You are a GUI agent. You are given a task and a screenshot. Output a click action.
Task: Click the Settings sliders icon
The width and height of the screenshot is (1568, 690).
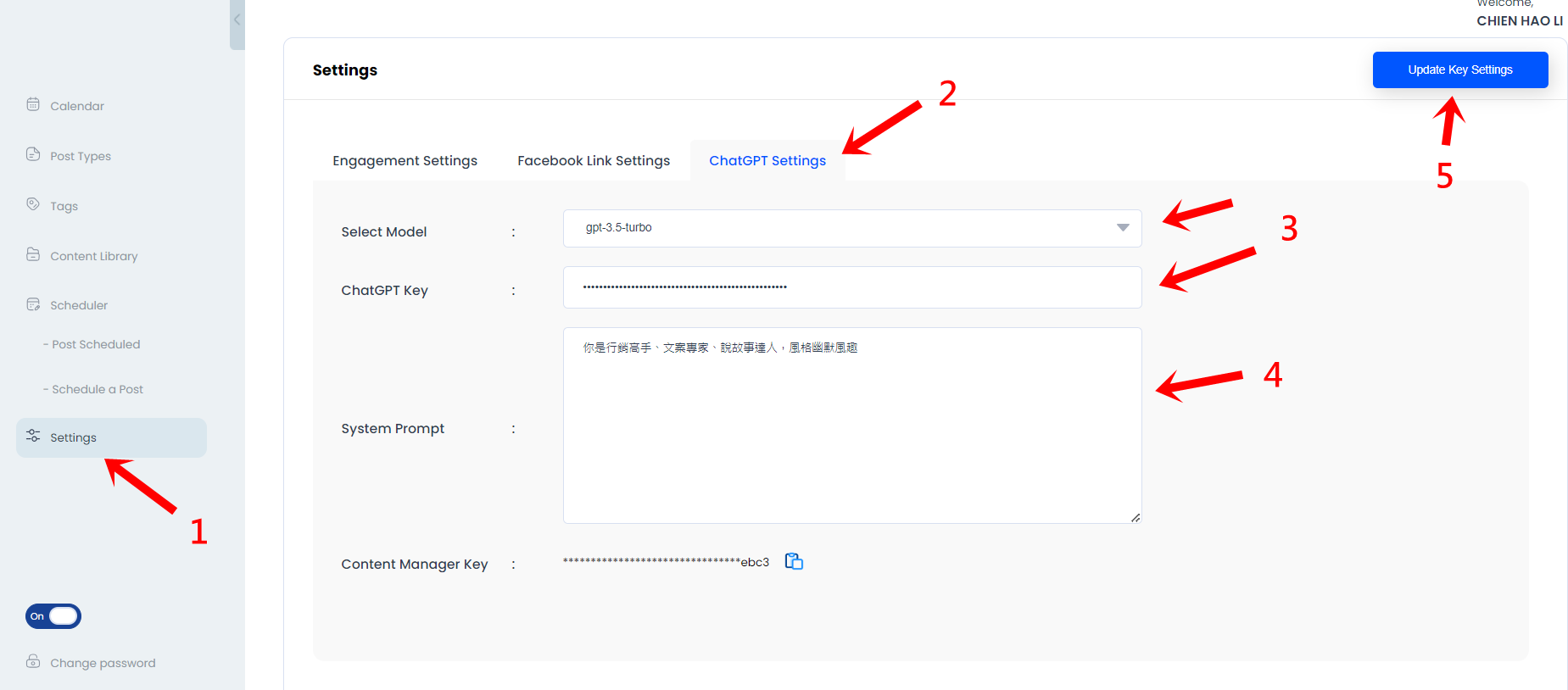point(33,436)
